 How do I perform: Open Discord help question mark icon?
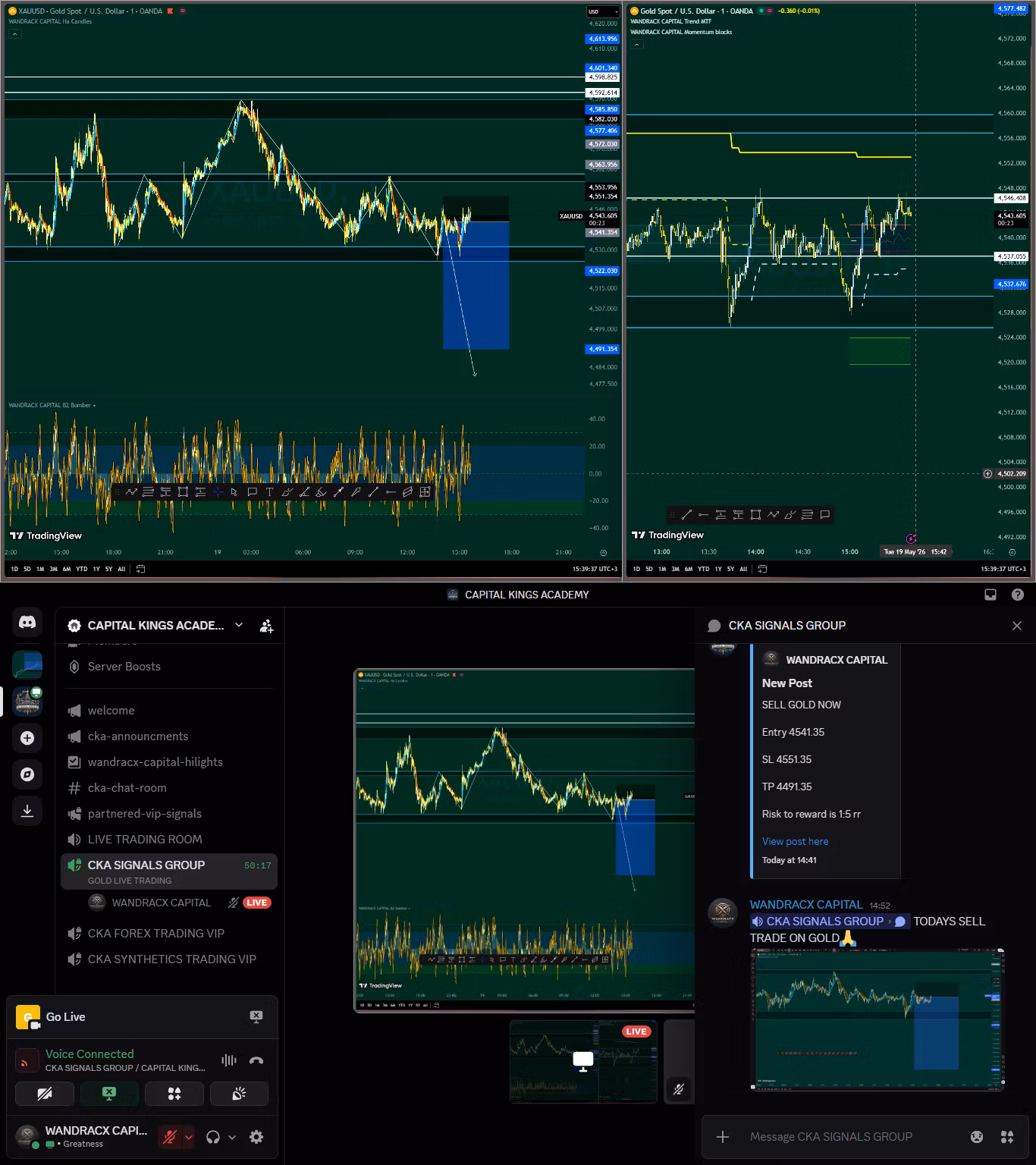[x=1018, y=595]
